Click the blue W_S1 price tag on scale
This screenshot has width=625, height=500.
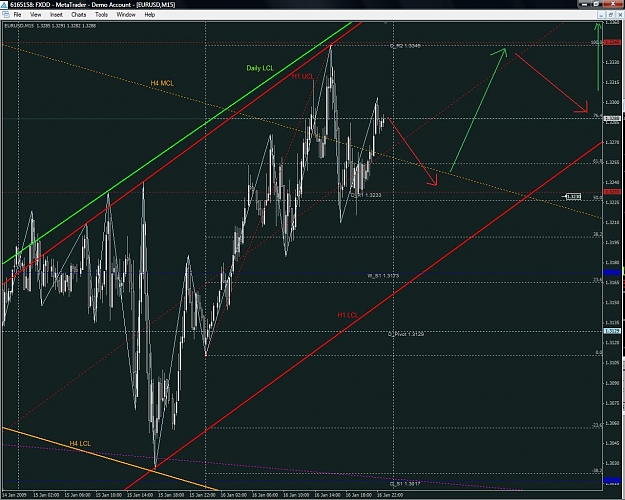(612, 272)
